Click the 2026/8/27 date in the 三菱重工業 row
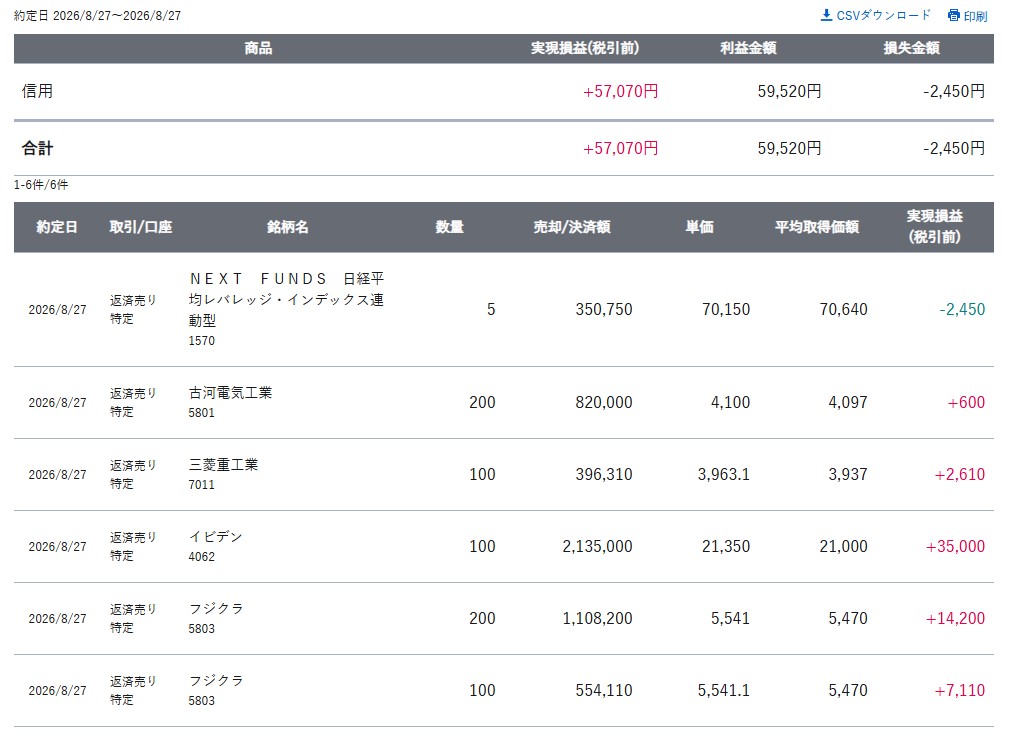Viewport: 1019px width, 742px height. coord(57,475)
